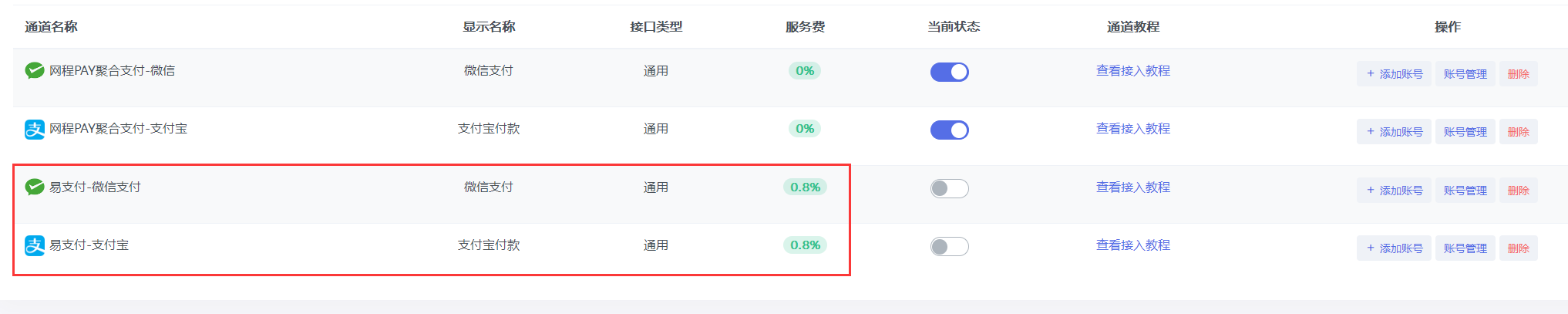Screen dimensions: 1568x314
Task: Click Alipay icon for 网程PAY聚合支付-支付宝
Action: click(x=35, y=129)
